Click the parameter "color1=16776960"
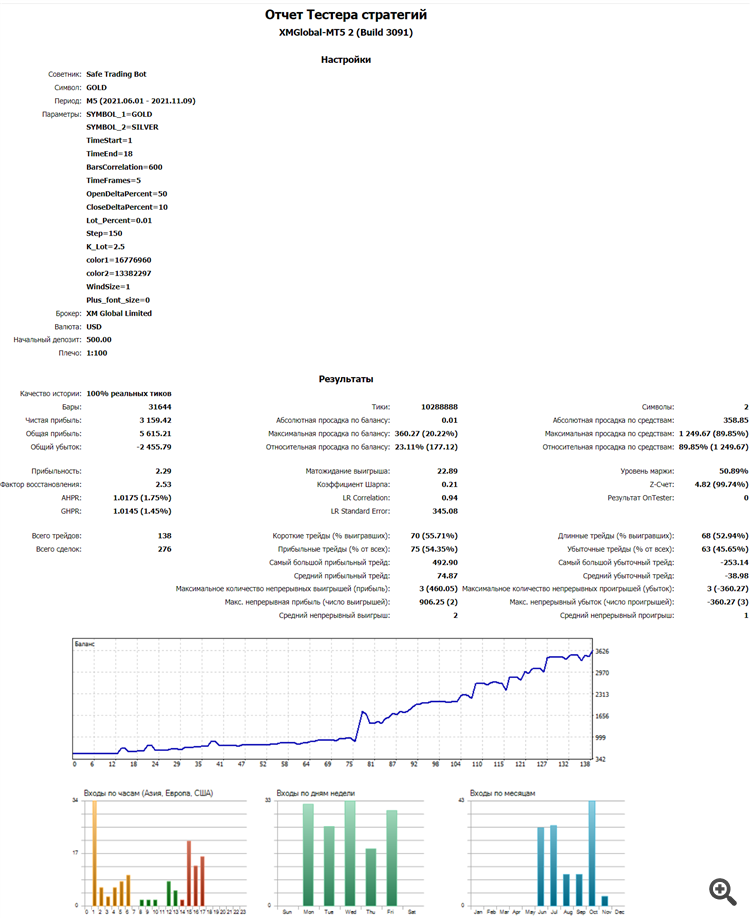 (x=118, y=261)
